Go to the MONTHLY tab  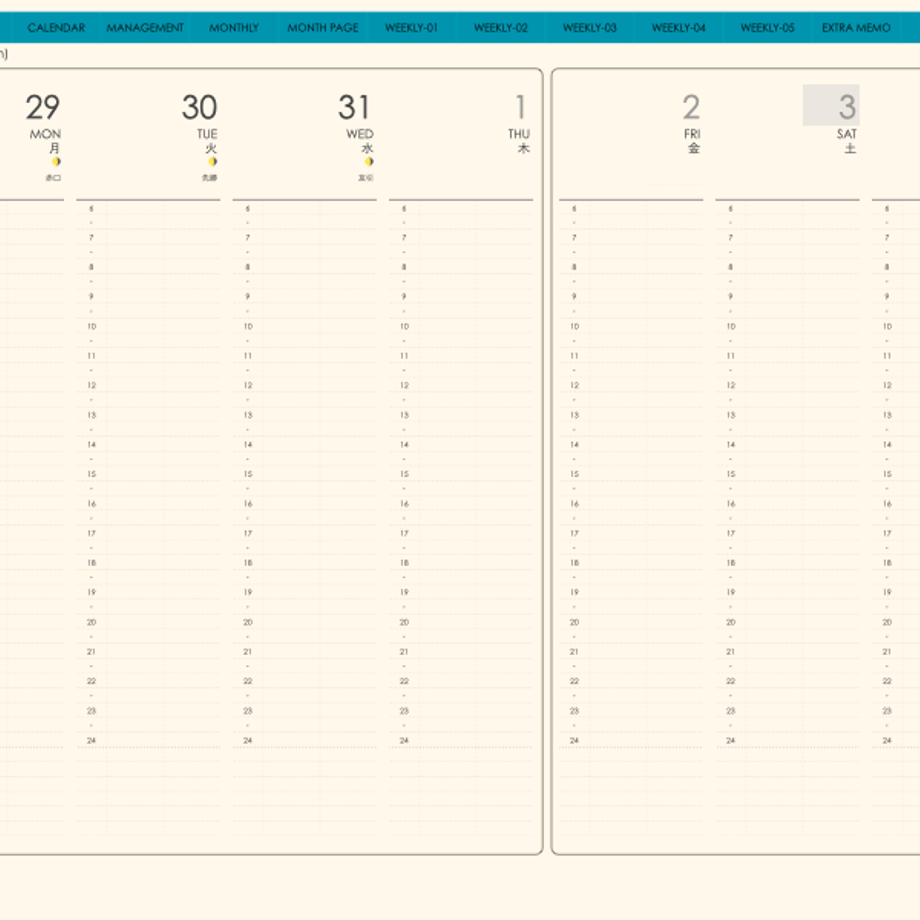coord(234,28)
